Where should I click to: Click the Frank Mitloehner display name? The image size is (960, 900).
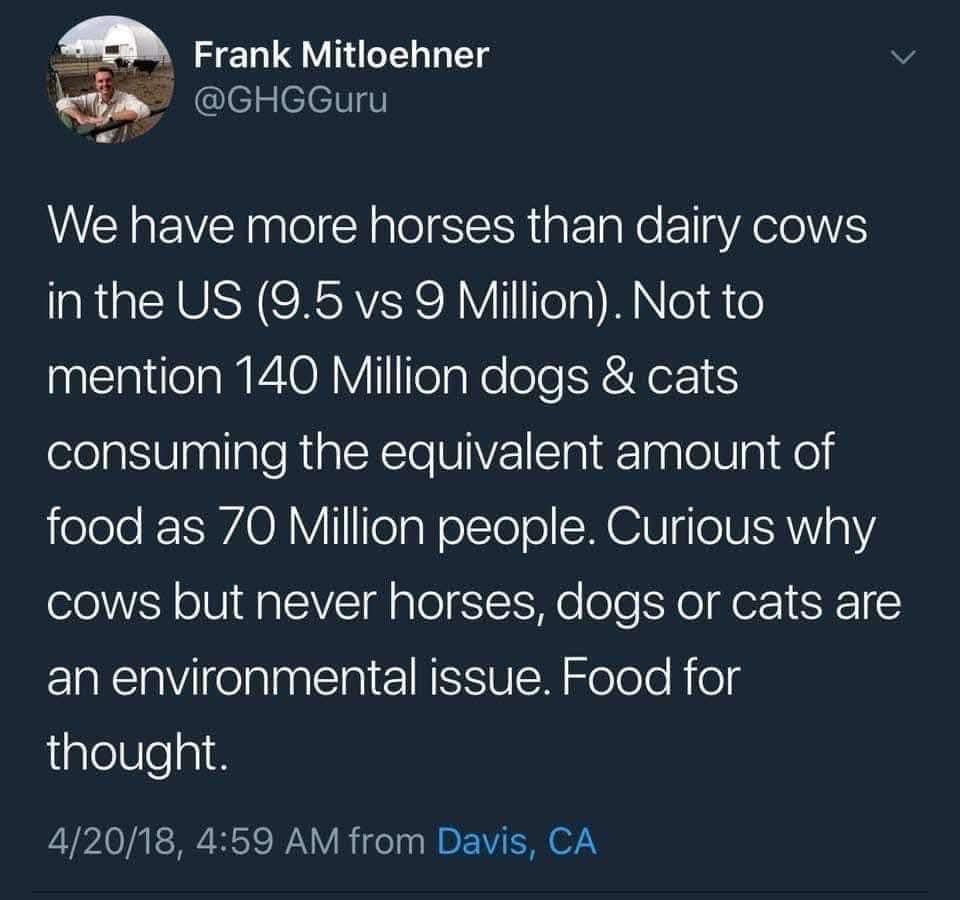(x=341, y=55)
